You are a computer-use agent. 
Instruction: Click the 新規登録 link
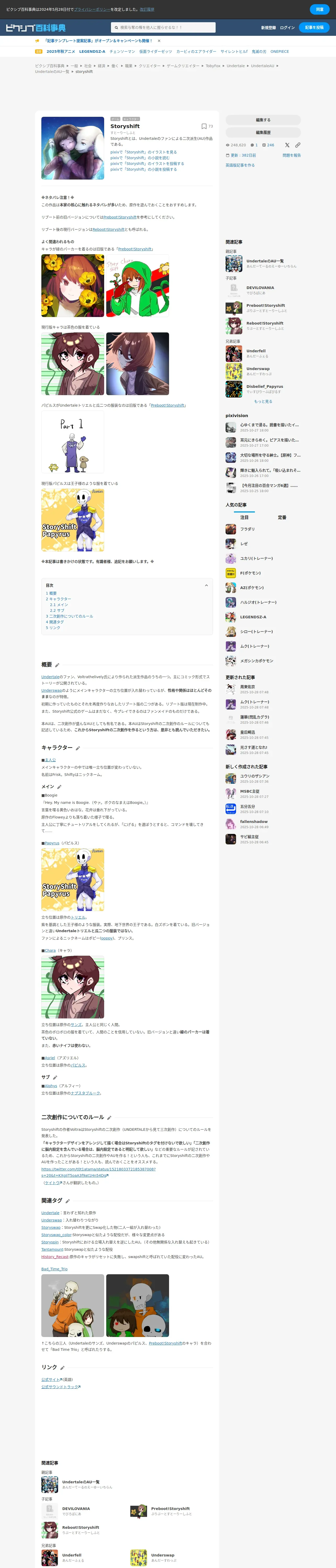pyautogui.click(x=268, y=27)
